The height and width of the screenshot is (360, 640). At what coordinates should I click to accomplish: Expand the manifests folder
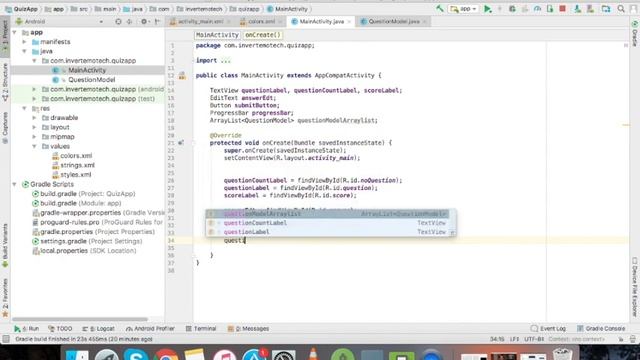pos(24,42)
